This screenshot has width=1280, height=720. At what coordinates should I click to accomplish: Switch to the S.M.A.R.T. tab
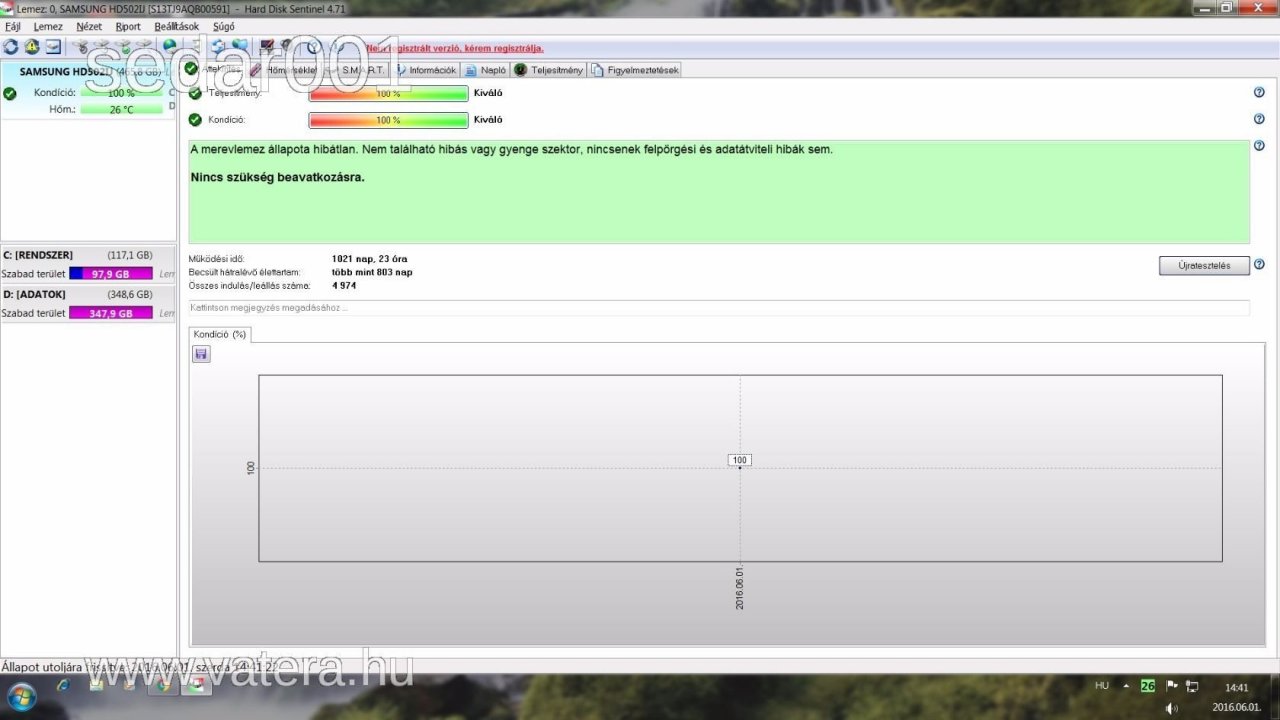point(355,70)
